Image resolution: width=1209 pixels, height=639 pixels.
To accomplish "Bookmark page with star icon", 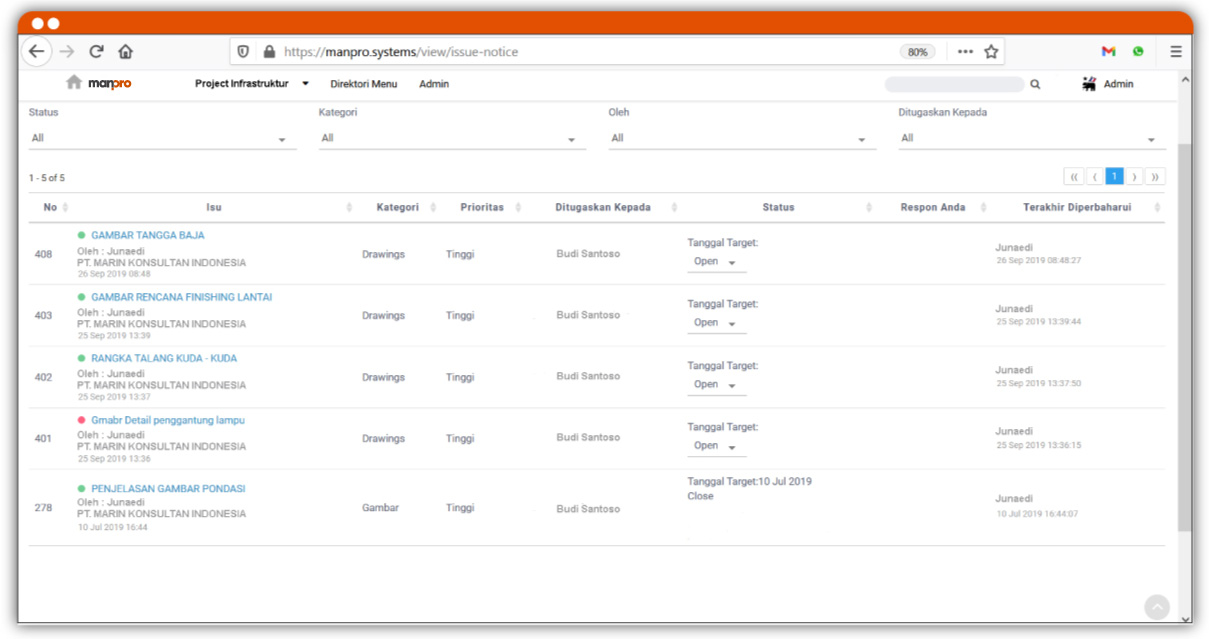I will pyautogui.click(x=991, y=52).
